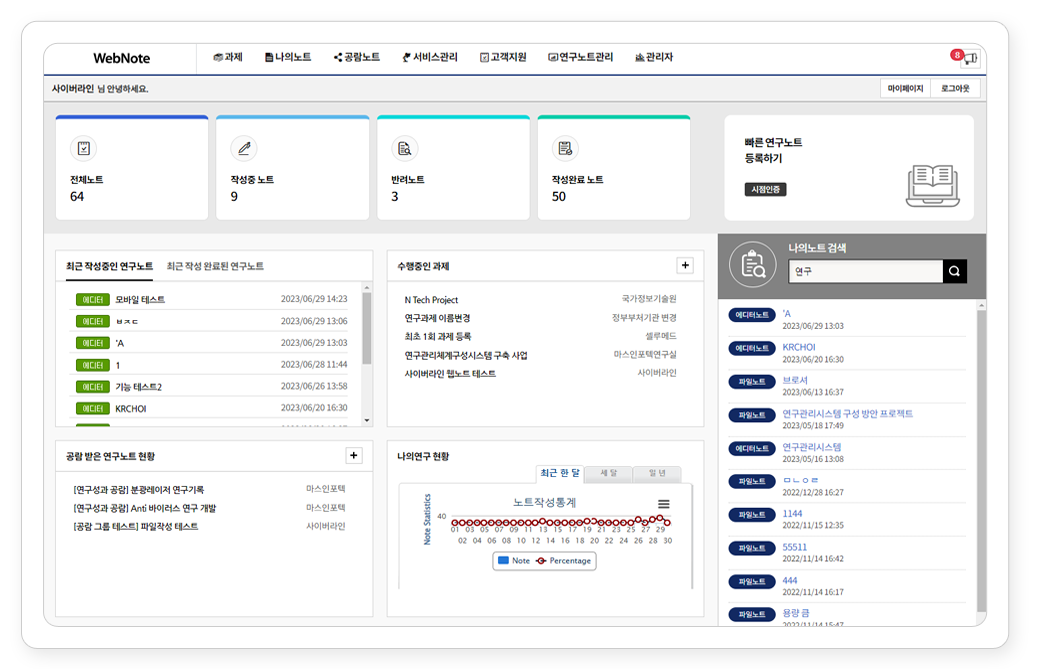Viewport: 1058px width, 669px height.
Task: Click the laptop book icon in 빠른 연구노트
Action: coord(931,186)
